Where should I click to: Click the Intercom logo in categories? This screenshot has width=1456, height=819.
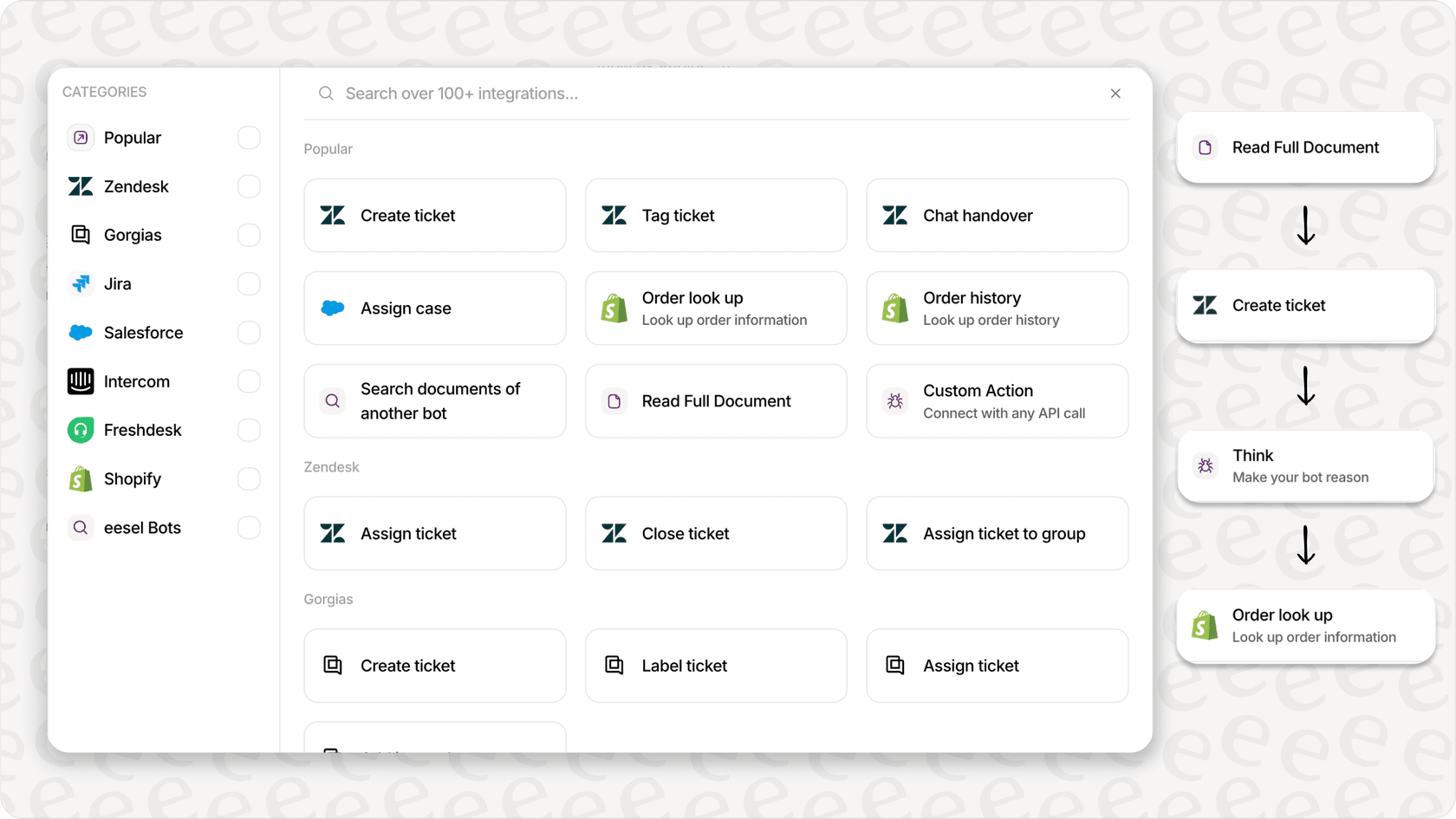(81, 381)
